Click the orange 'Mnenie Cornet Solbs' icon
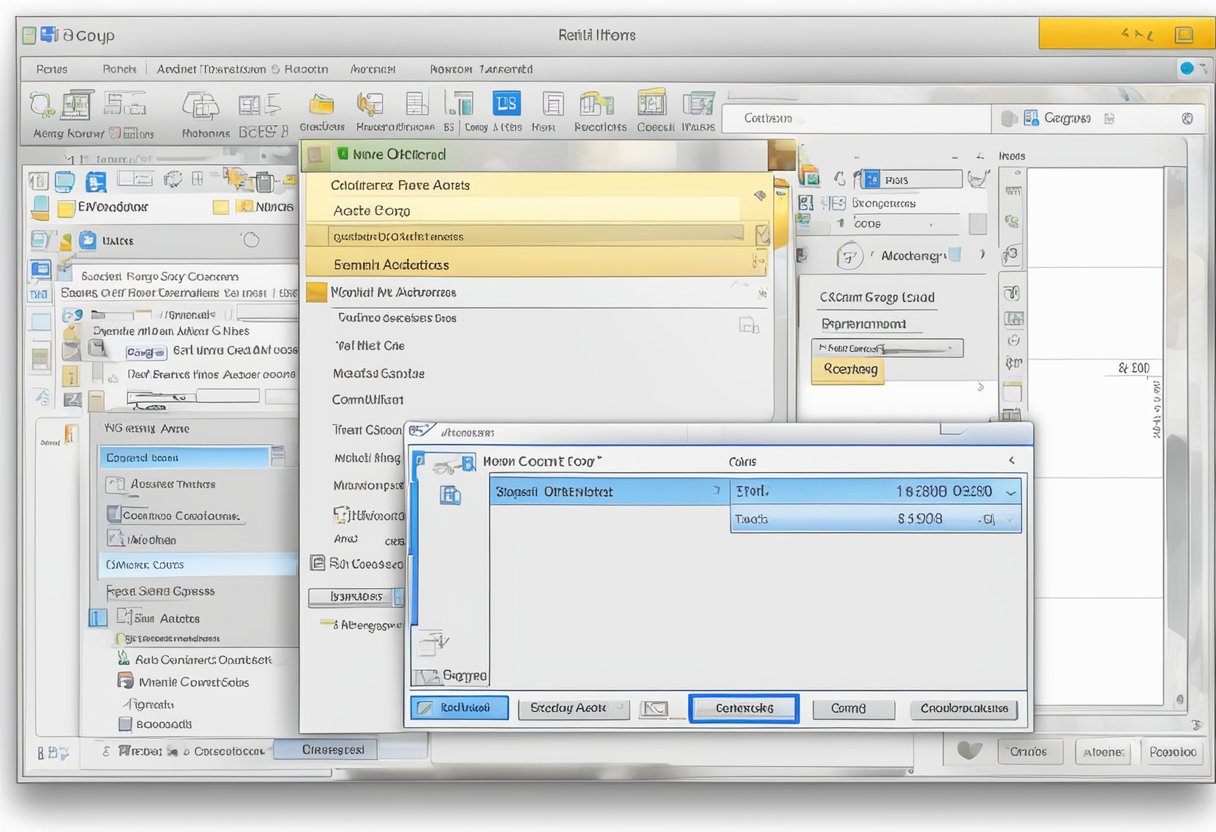This screenshot has width=1216, height=832. pyautogui.click(x=125, y=681)
